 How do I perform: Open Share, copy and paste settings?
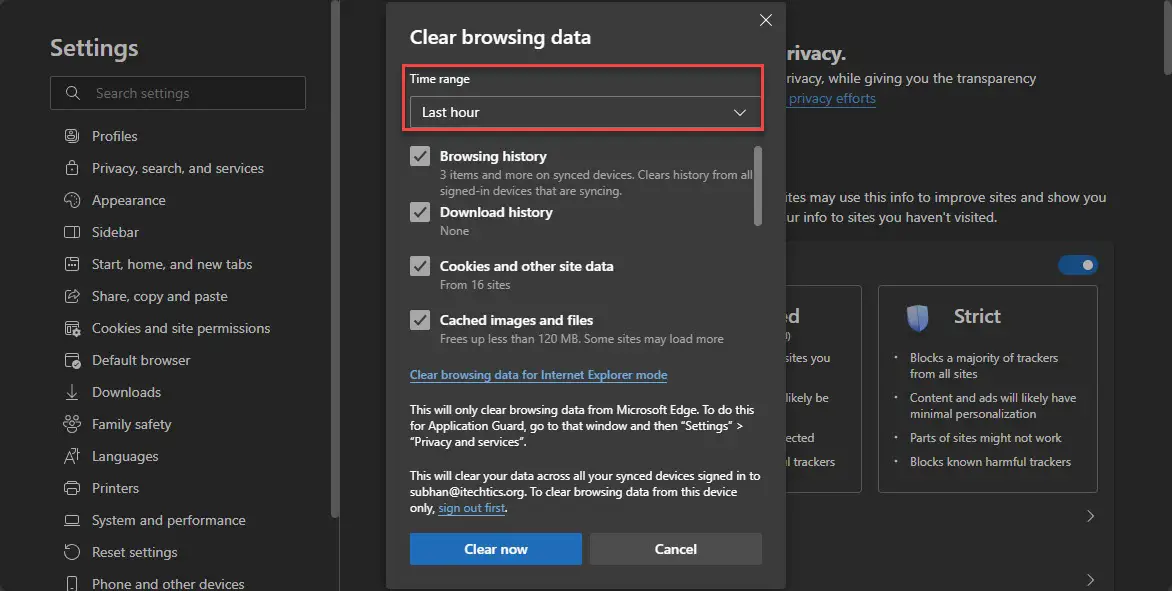tap(159, 297)
